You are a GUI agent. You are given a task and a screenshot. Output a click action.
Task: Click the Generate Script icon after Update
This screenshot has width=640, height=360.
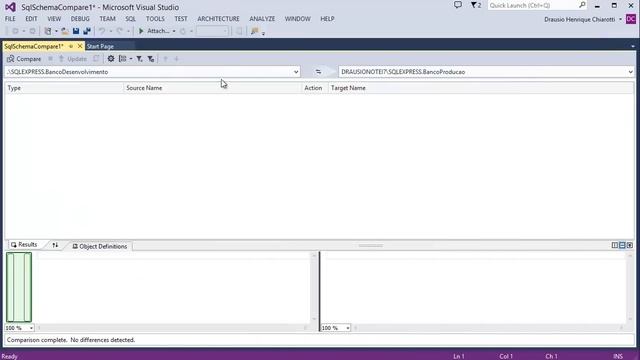96,59
